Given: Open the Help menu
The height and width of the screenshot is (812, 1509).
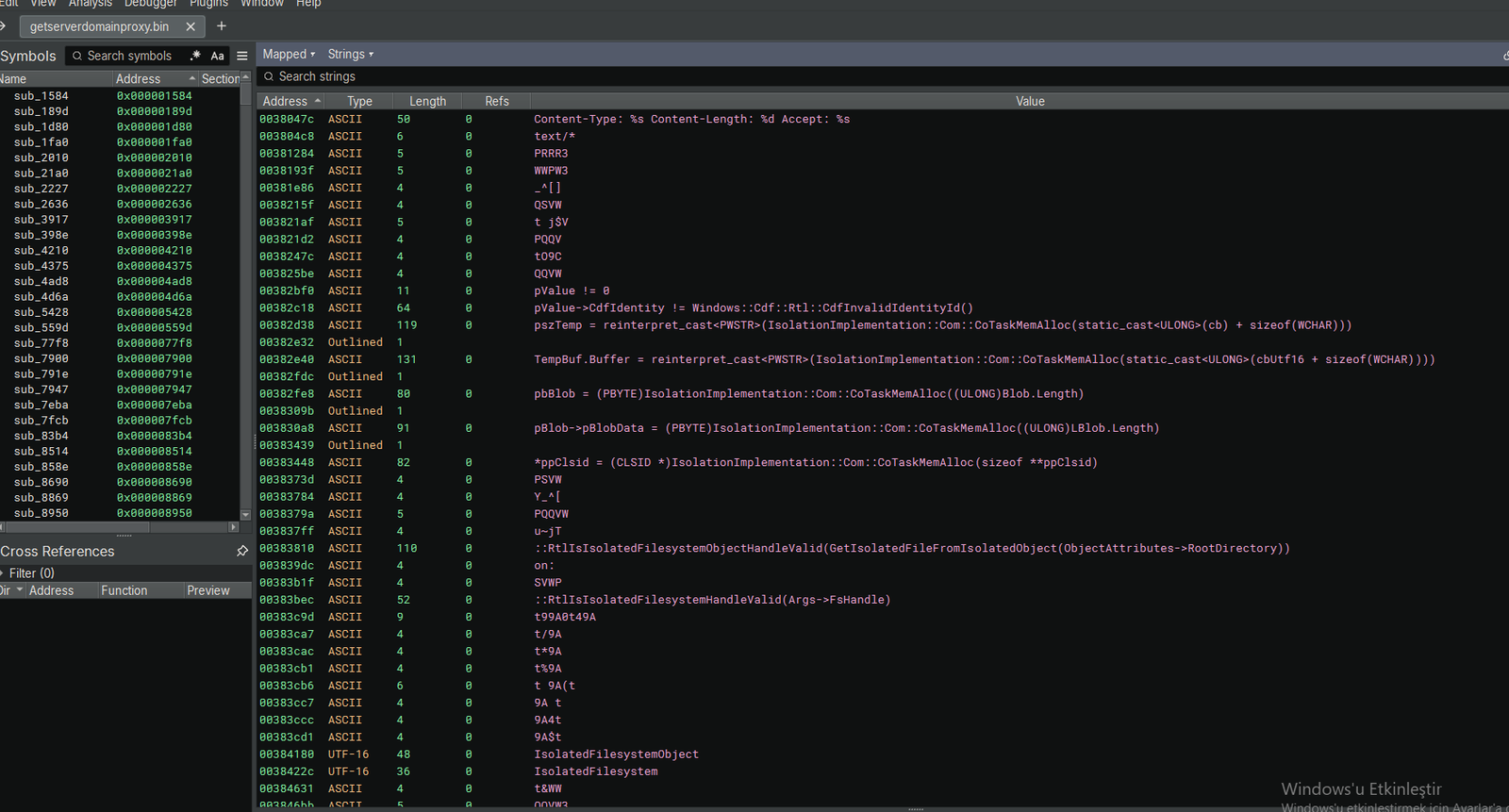Looking at the screenshot, I should (x=308, y=4).
